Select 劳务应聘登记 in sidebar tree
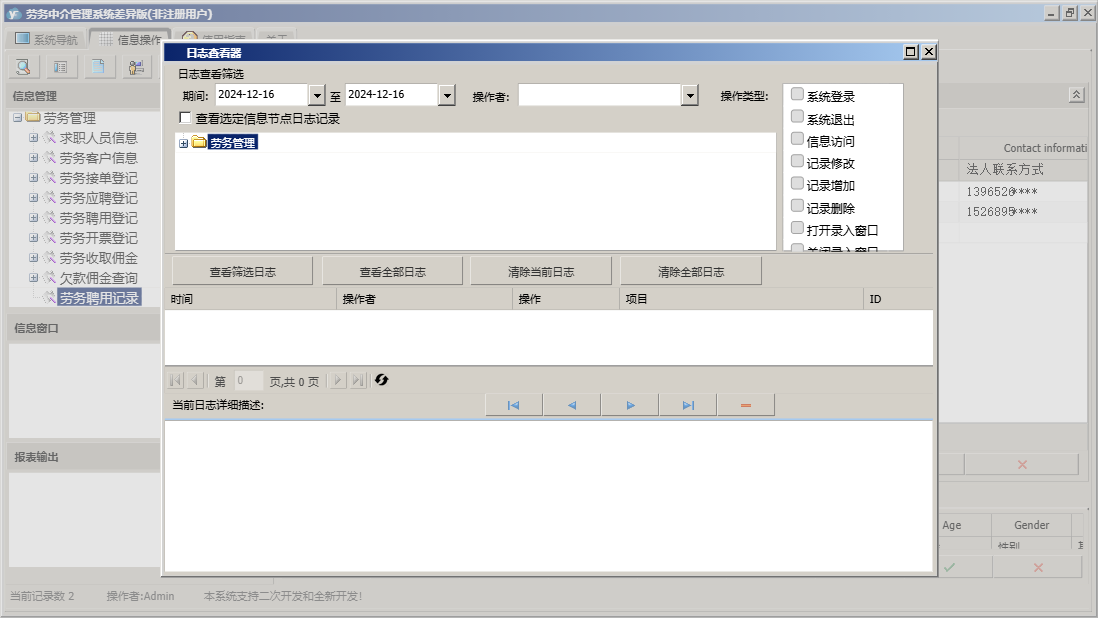Viewport: 1098px width, 618px height. coord(99,198)
